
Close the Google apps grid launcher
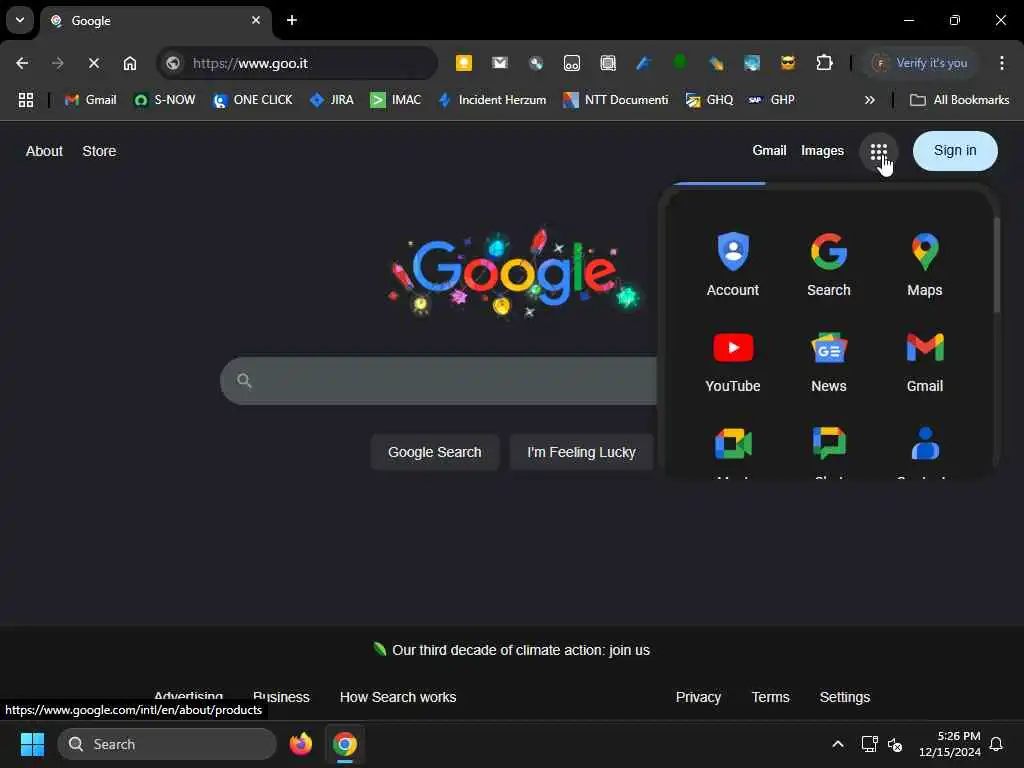tap(878, 152)
